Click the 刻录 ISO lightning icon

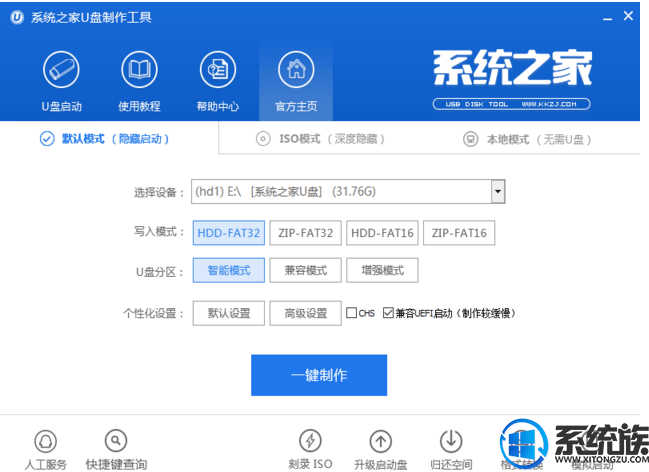(310, 441)
